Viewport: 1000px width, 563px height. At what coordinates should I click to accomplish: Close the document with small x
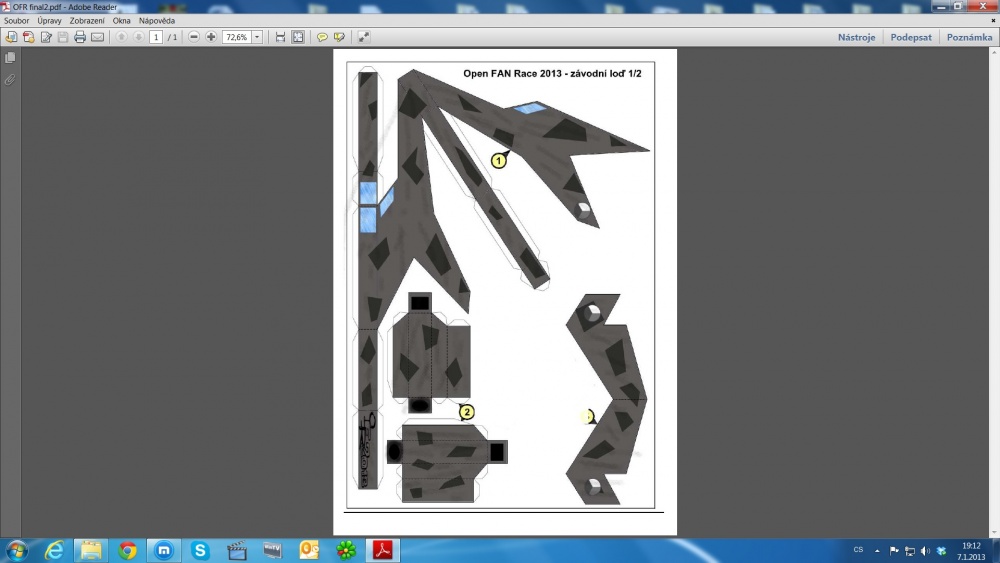993,20
